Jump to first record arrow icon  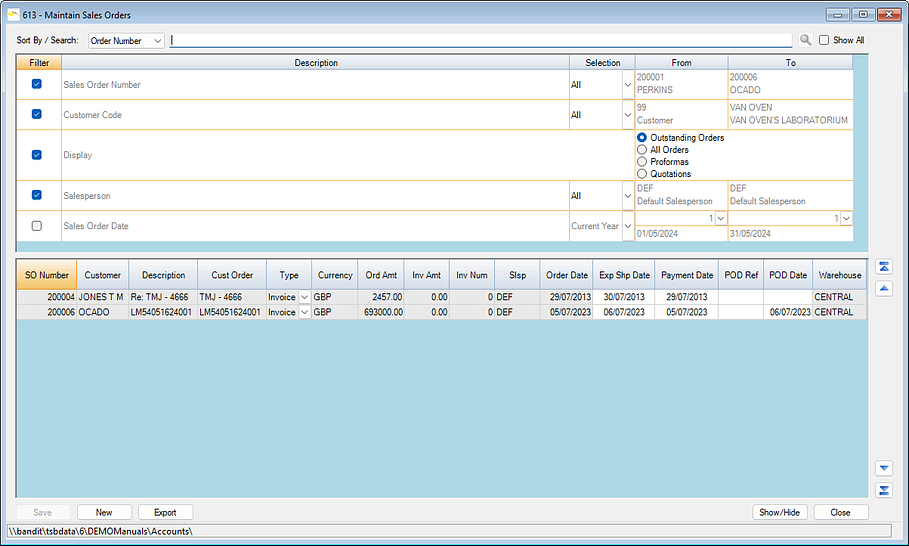coord(883,267)
